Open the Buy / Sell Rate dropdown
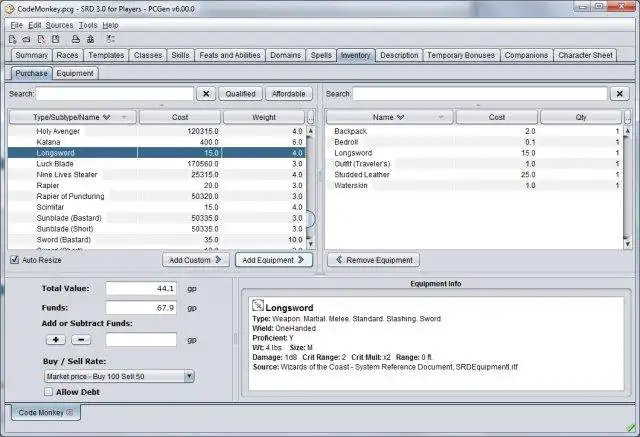This screenshot has height=437, width=640. (x=189, y=376)
